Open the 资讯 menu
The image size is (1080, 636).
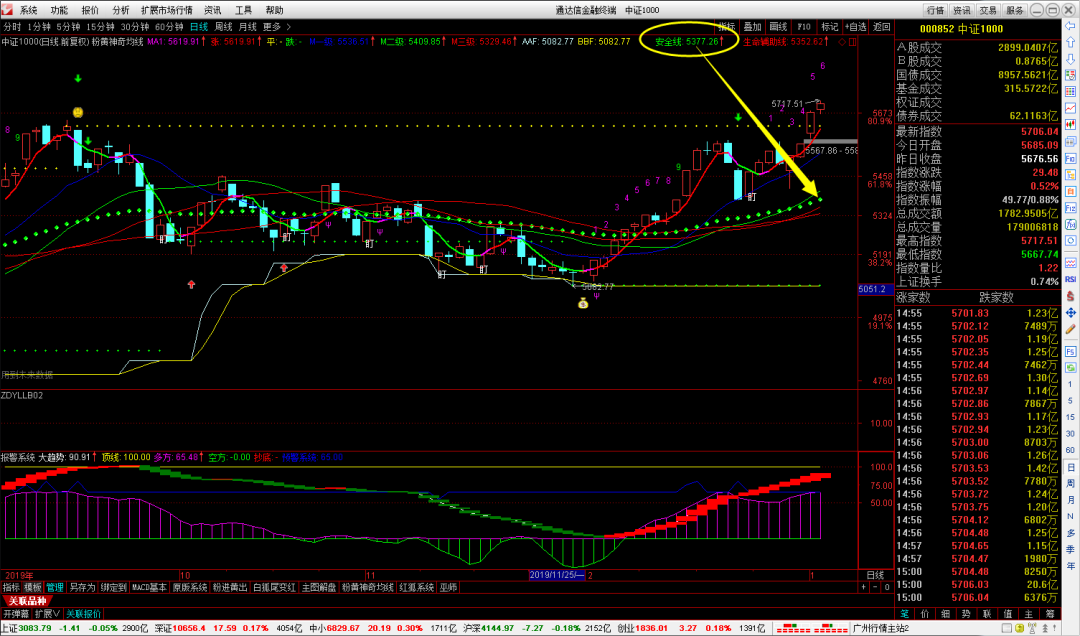tap(212, 10)
